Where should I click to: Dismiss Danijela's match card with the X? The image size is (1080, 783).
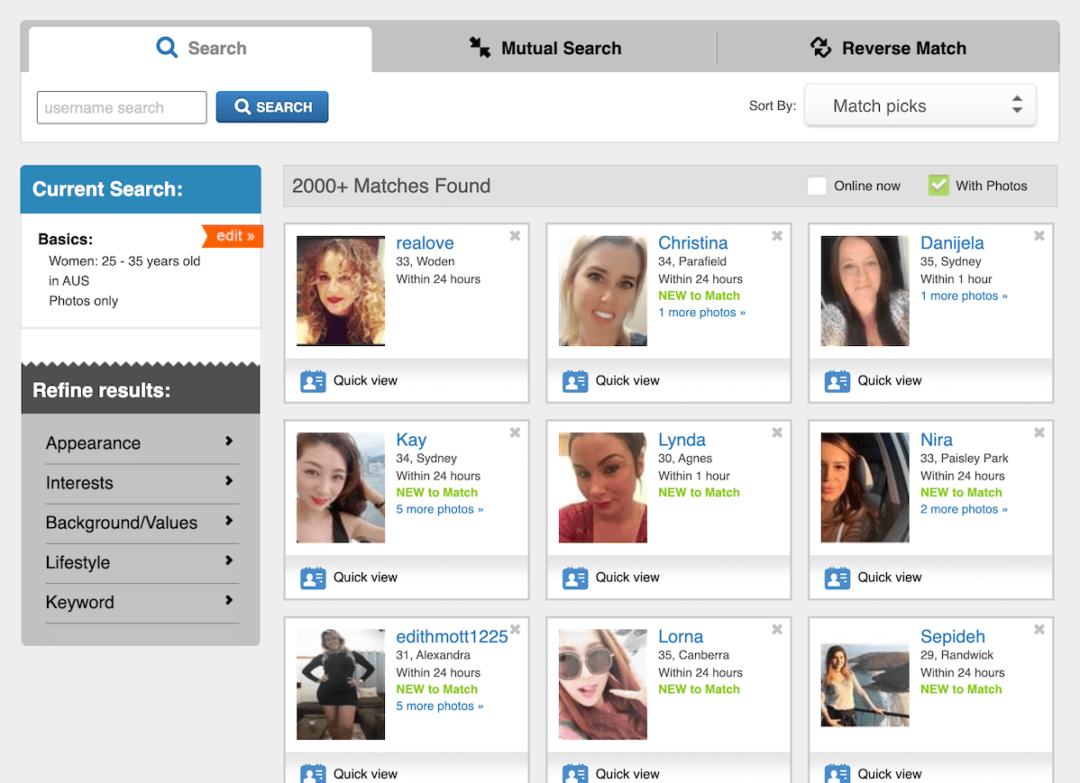[1038, 235]
